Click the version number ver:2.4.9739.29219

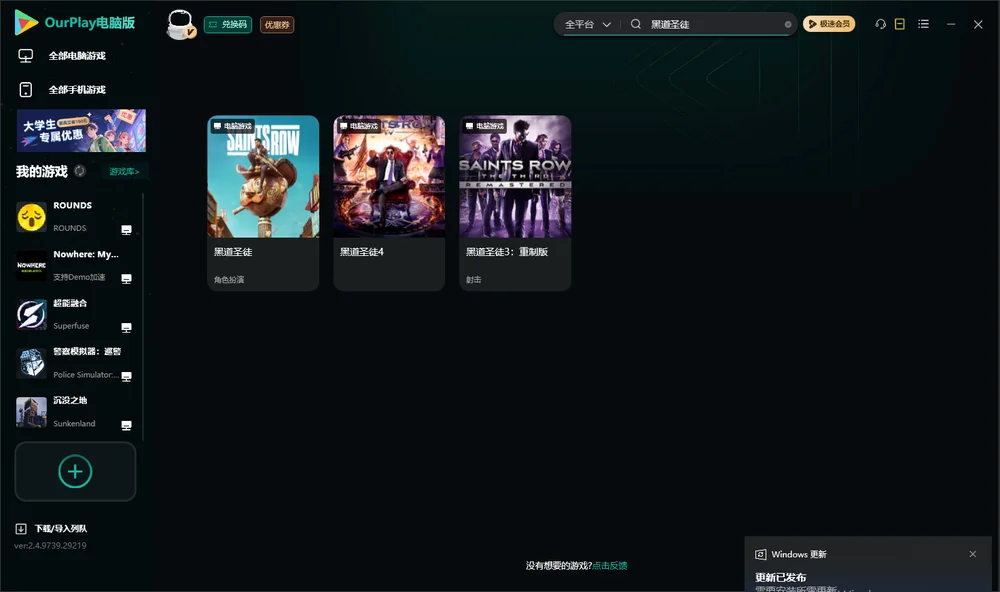pos(50,545)
